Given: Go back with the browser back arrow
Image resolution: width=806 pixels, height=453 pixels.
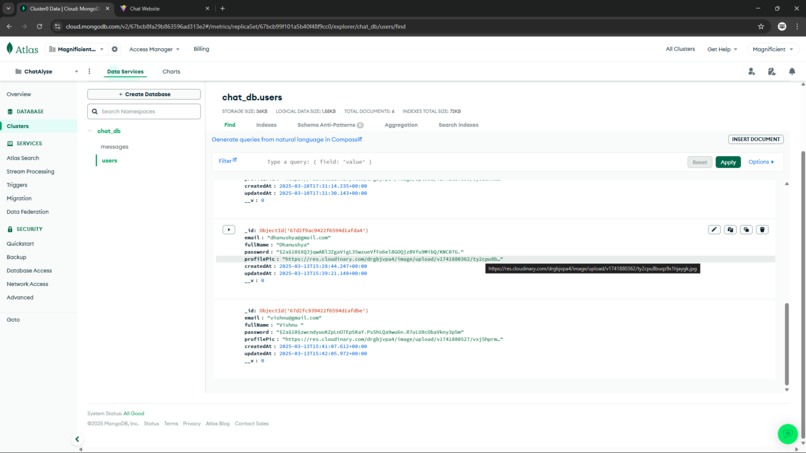Looking at the screenshot, I should 9,26.
